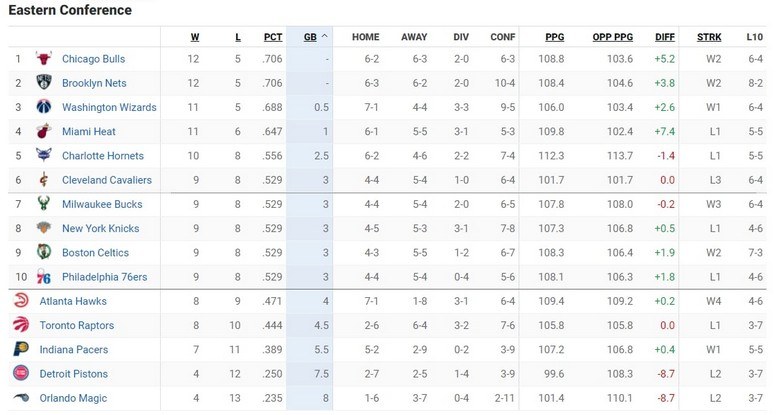
Task: Sort standings by the GB column
Action: pyautogui.click(x=310, y=37)
